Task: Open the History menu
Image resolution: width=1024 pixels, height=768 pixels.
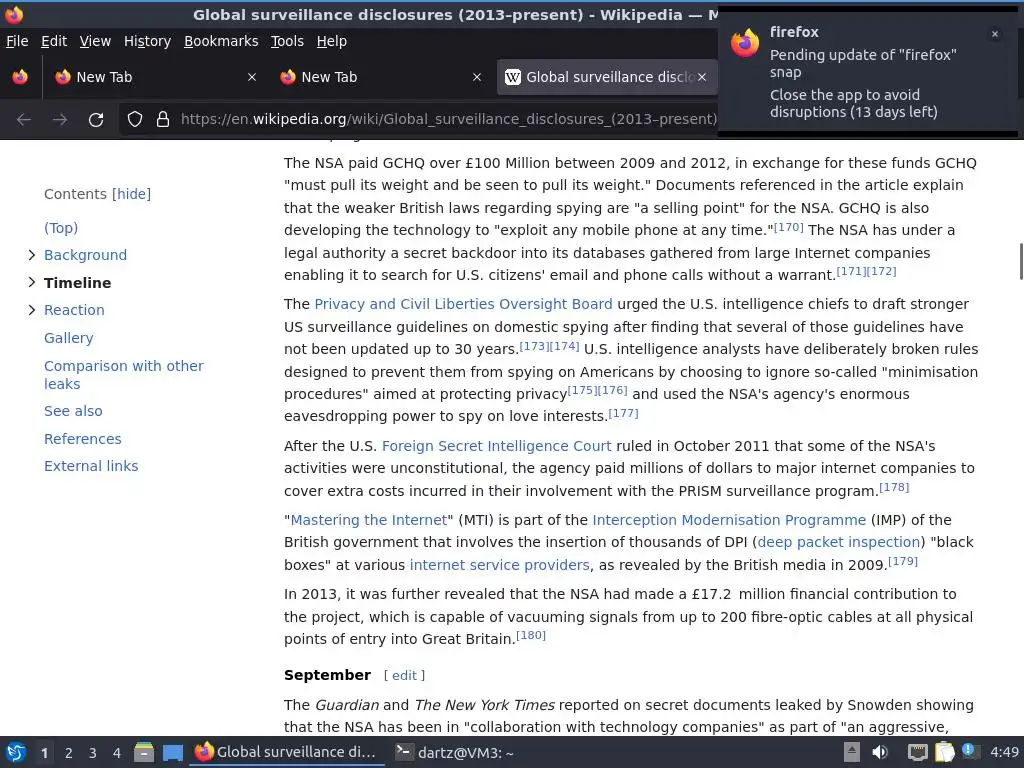Action: tap(147, 41)
